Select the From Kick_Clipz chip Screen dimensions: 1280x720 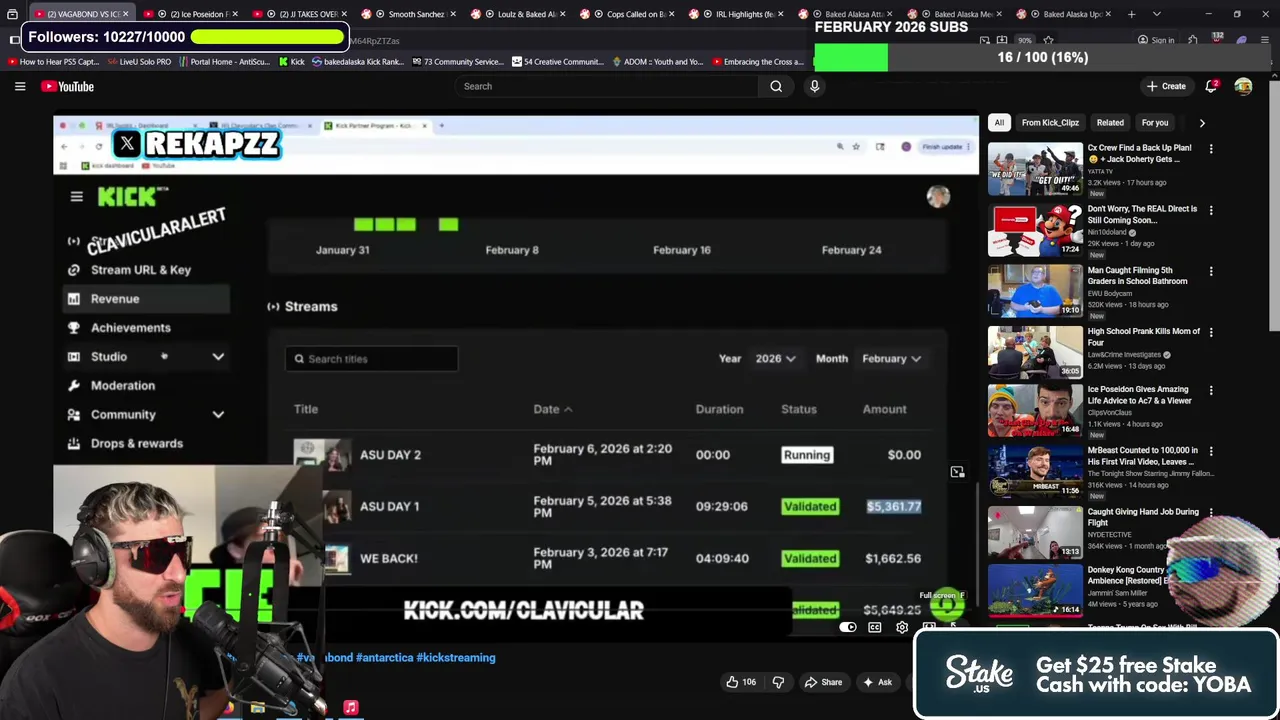(1050, 123)
